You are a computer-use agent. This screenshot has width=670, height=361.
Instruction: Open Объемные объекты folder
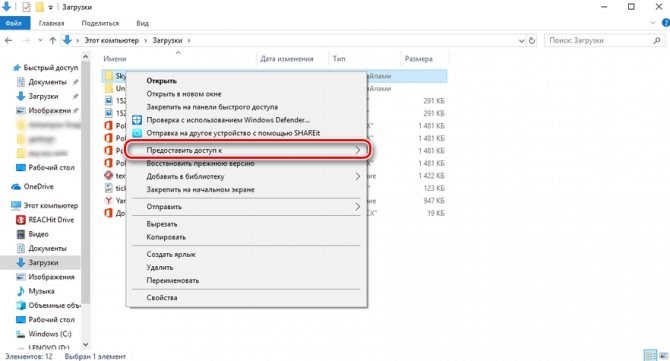(x=54, y=305)
